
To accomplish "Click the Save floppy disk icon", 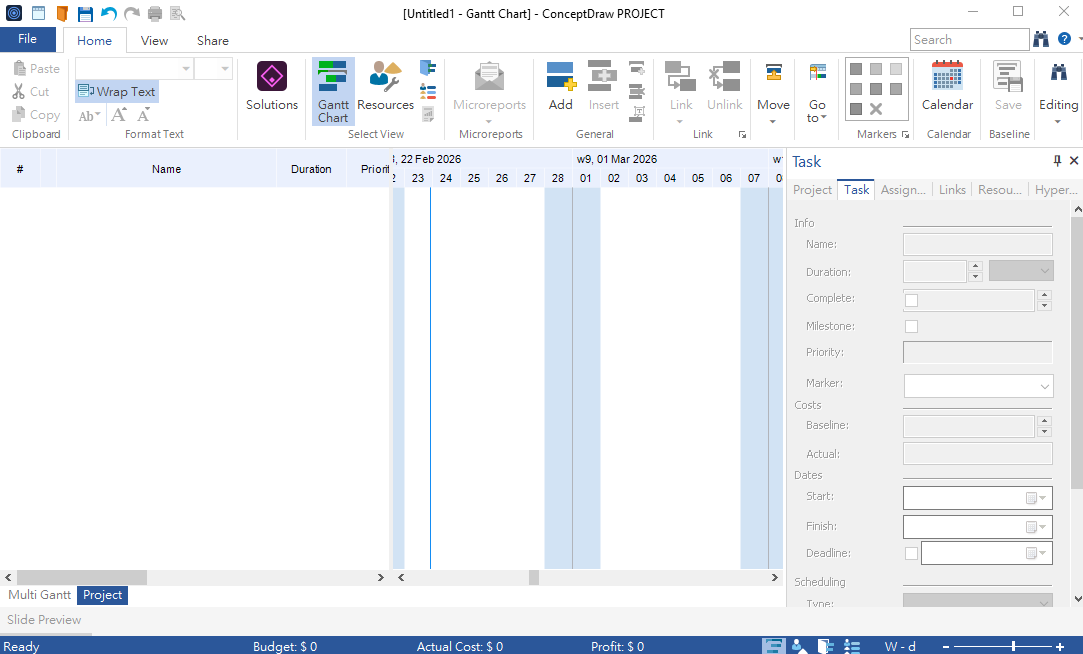I will [85, 13].
